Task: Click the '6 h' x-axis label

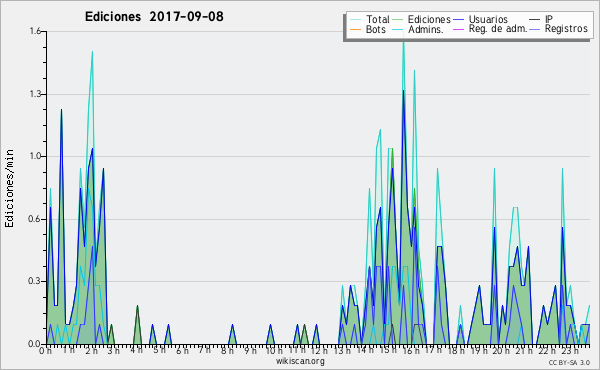Action: click(x=182, y=350)
